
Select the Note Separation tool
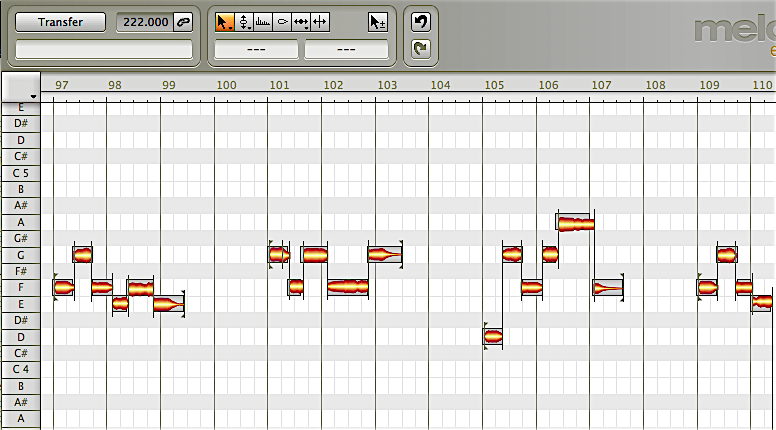coord(320,22)
